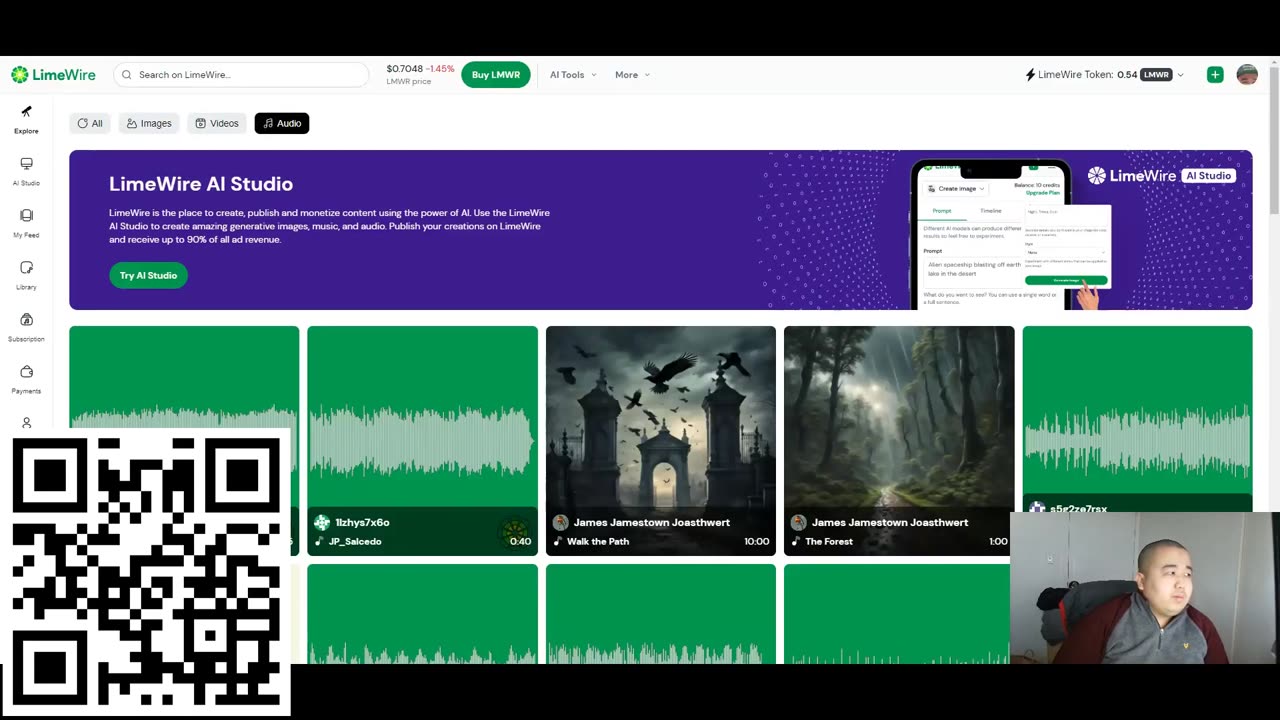
Task: Open the first audio waveform card in the top row
Action: 184,377
